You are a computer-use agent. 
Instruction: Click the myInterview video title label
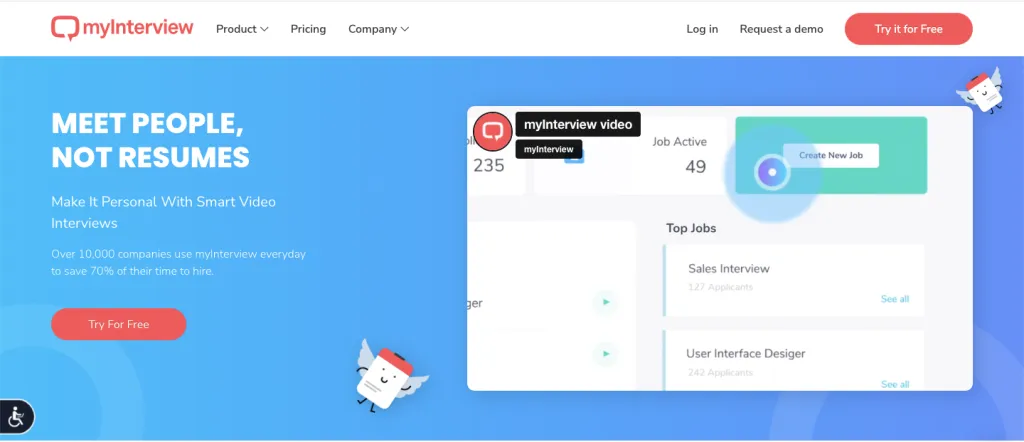pyautogui.click(x=578, y=124)
